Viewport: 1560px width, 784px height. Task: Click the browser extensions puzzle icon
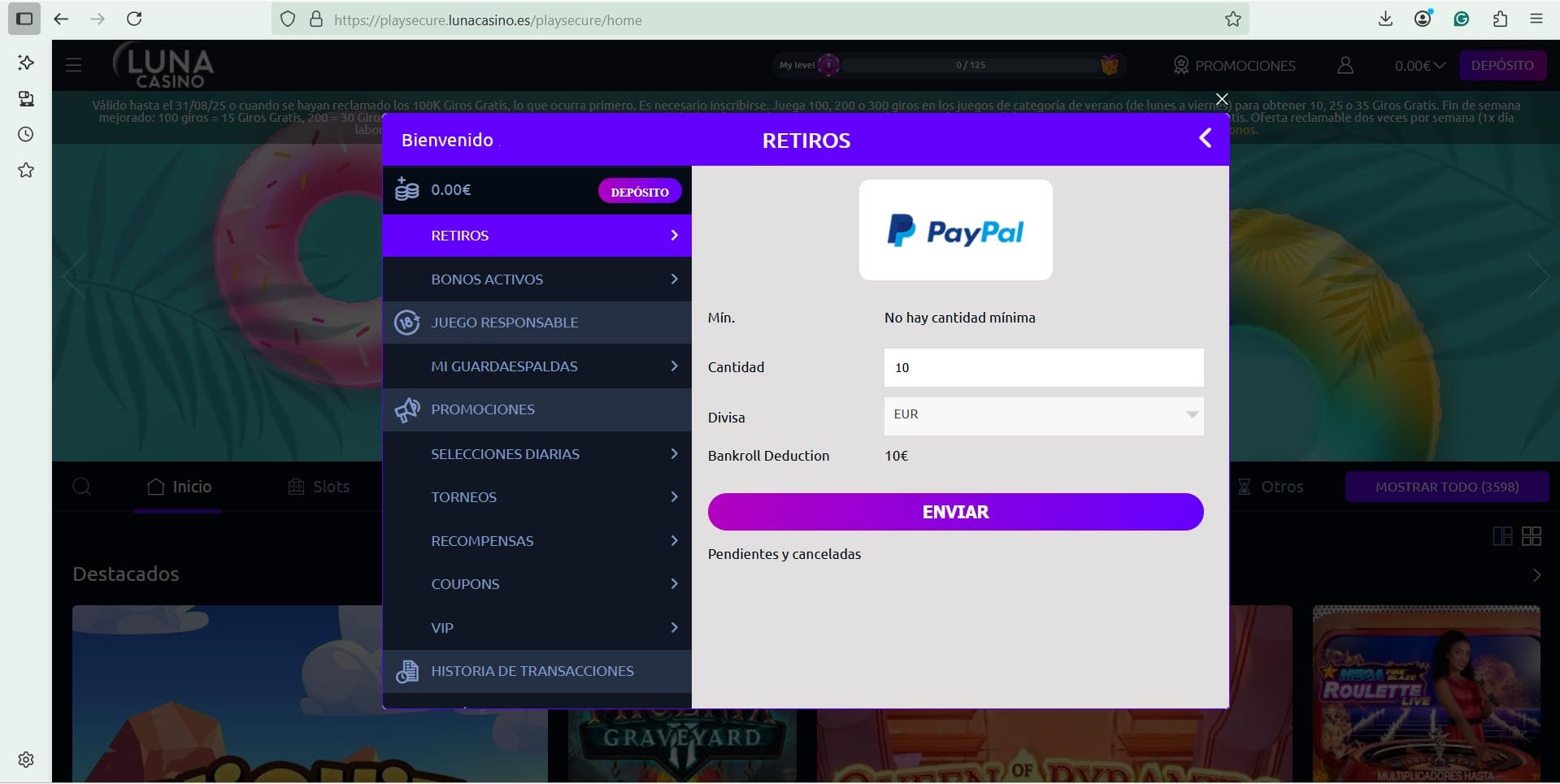coord(1500,19)
